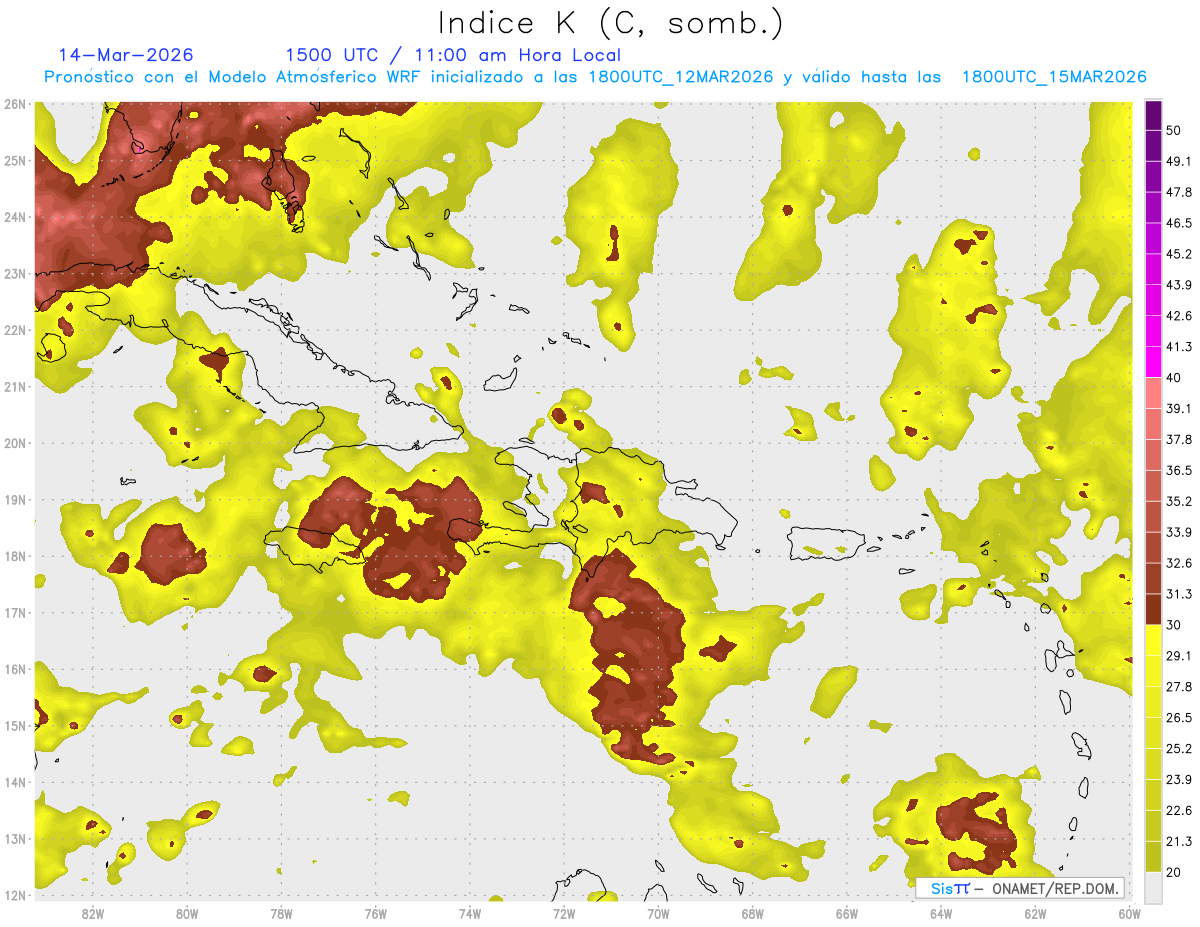Image resolution: width=1200 pixels, height=927 pixels.
Task: Click the "82W" longitude label
Action: coord(93,913)
